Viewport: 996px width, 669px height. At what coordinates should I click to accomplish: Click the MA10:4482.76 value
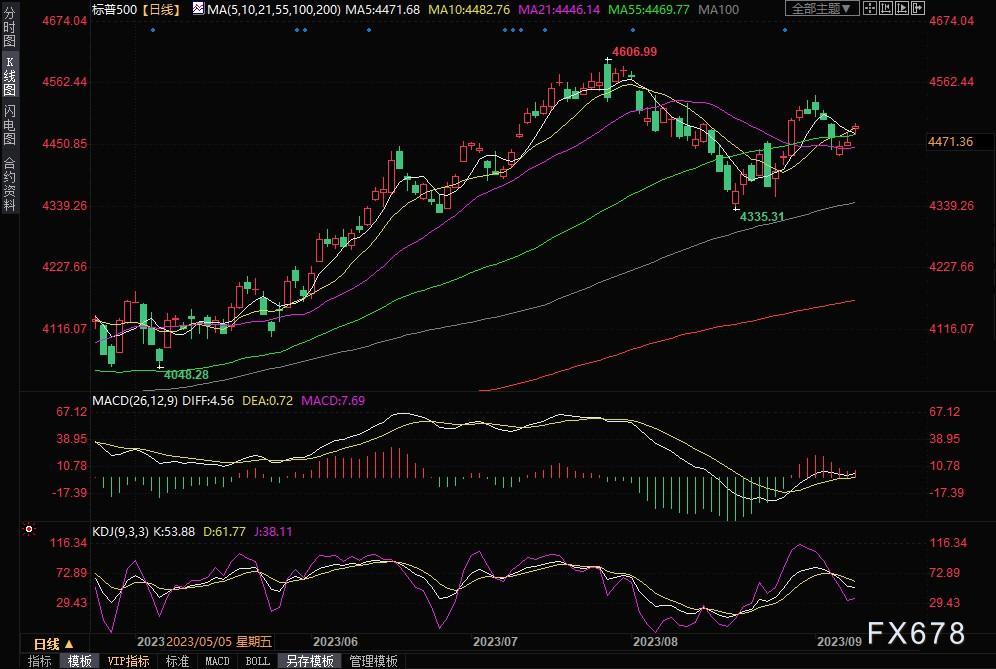pos(469,10)
